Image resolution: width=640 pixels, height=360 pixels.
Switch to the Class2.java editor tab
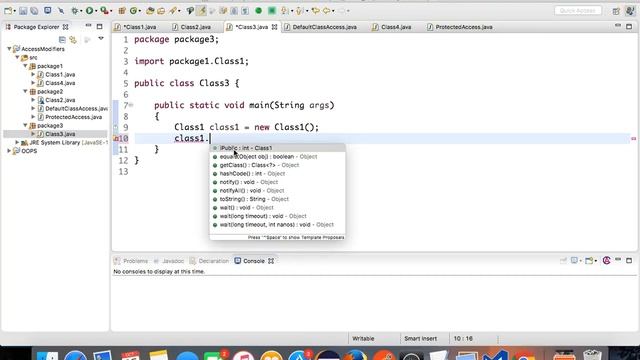click(x=195, y=27)
